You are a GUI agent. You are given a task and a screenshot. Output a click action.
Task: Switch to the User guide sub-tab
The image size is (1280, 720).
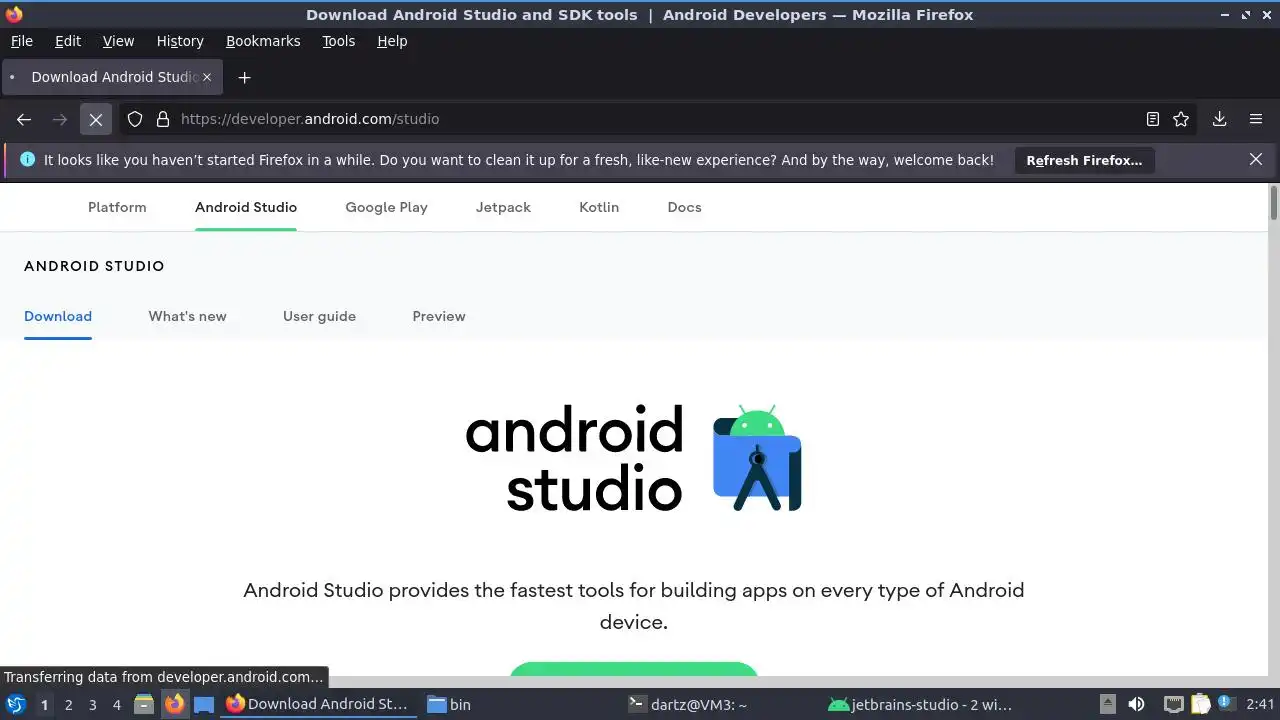[319, 316]
